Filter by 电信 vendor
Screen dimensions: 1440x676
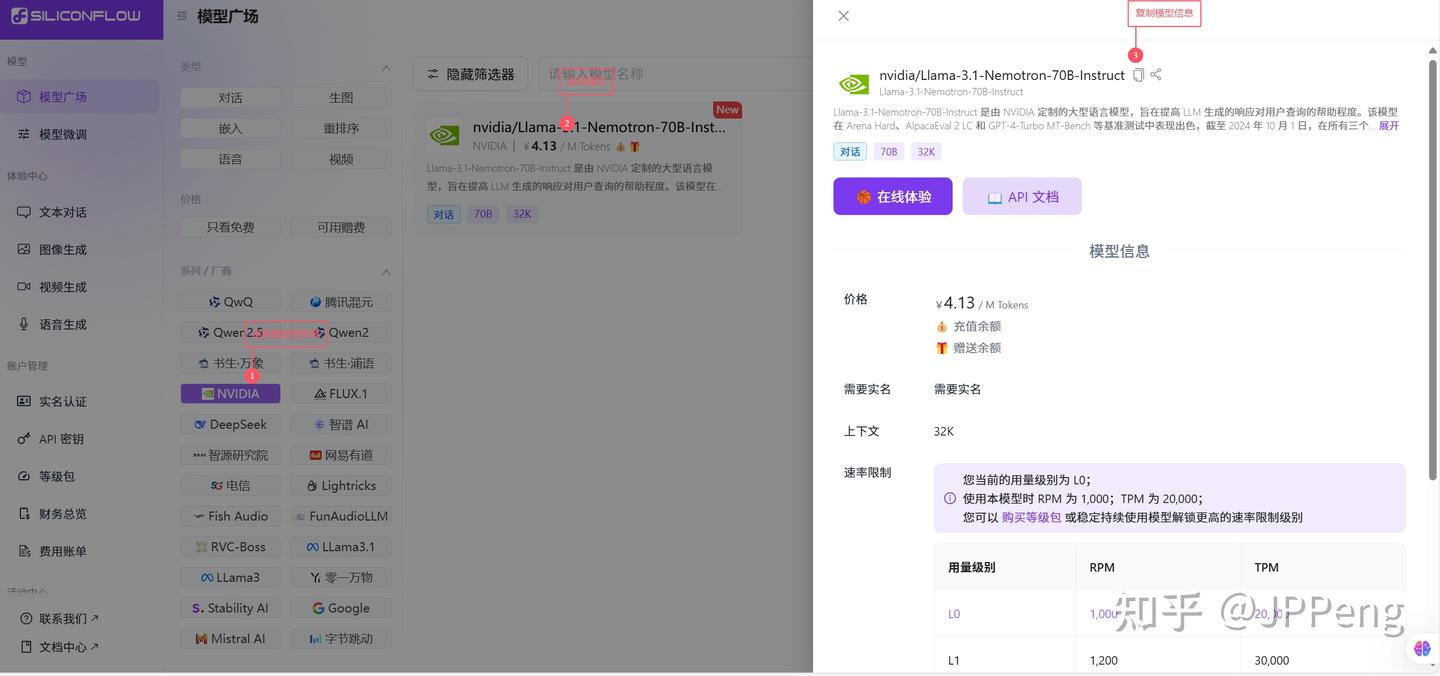click(x=231, y=485)
